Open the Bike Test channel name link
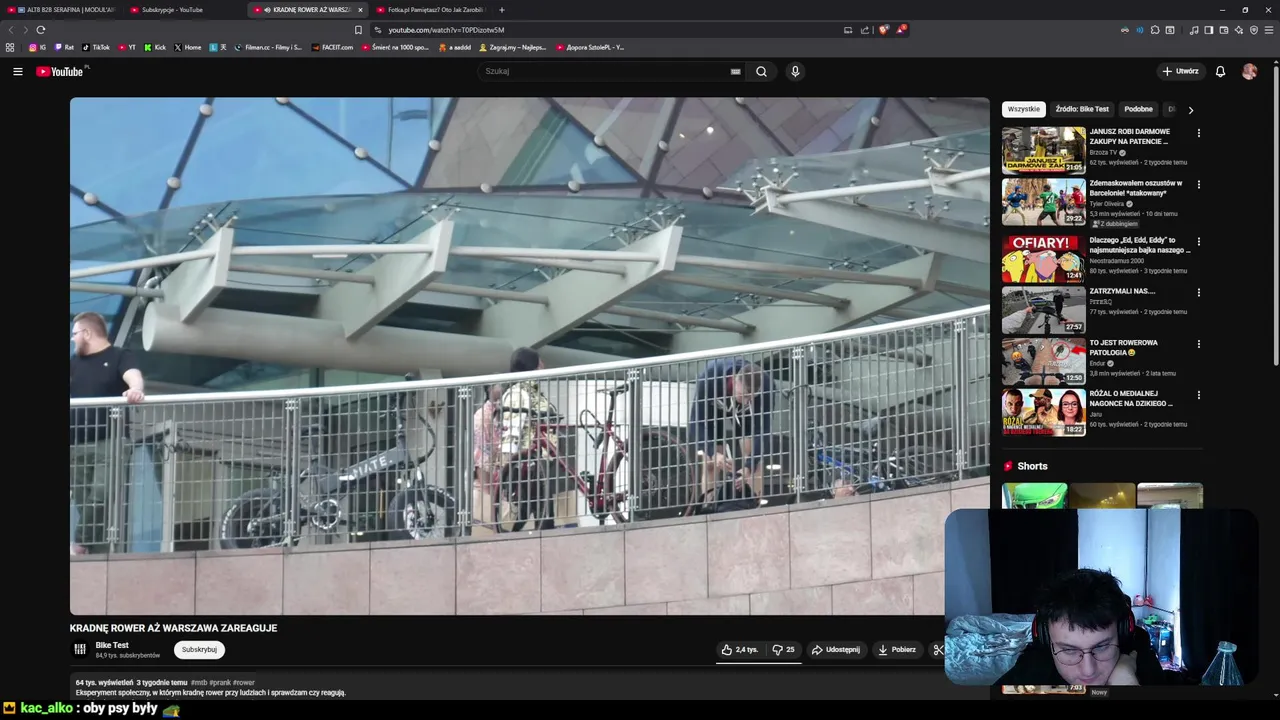The image size is (1280, 720). tap(112, 645)
